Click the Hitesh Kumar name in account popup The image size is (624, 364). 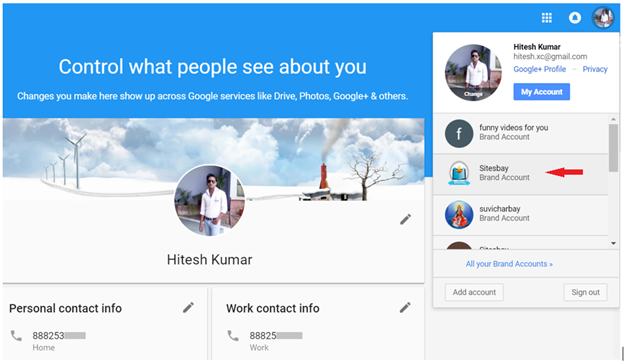click(x=537, y=47)
